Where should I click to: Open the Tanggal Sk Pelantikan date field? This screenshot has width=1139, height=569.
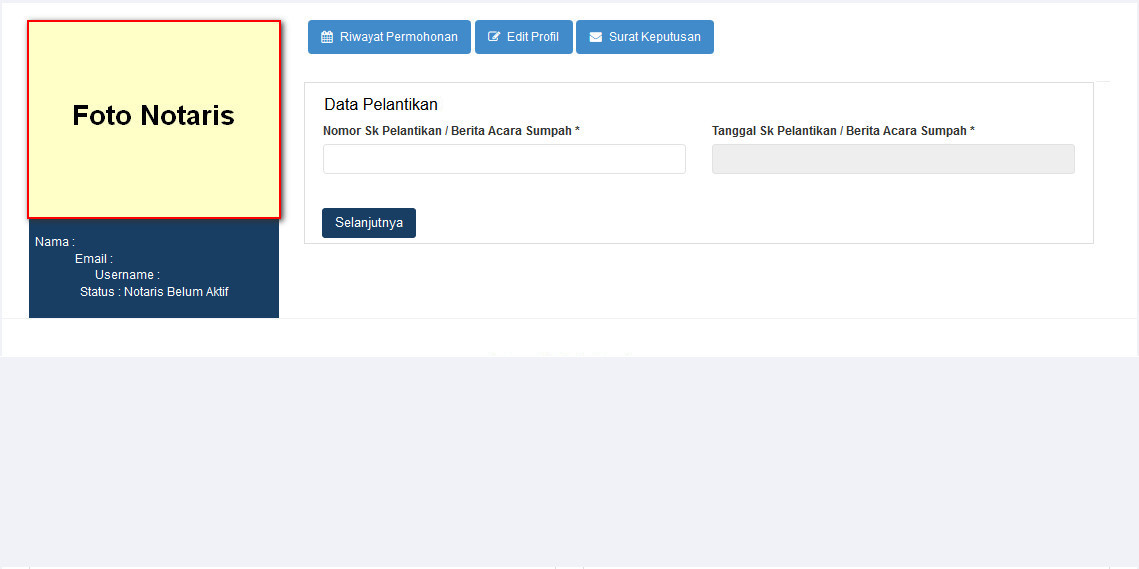pyautogui.click(x=893, y=159)
